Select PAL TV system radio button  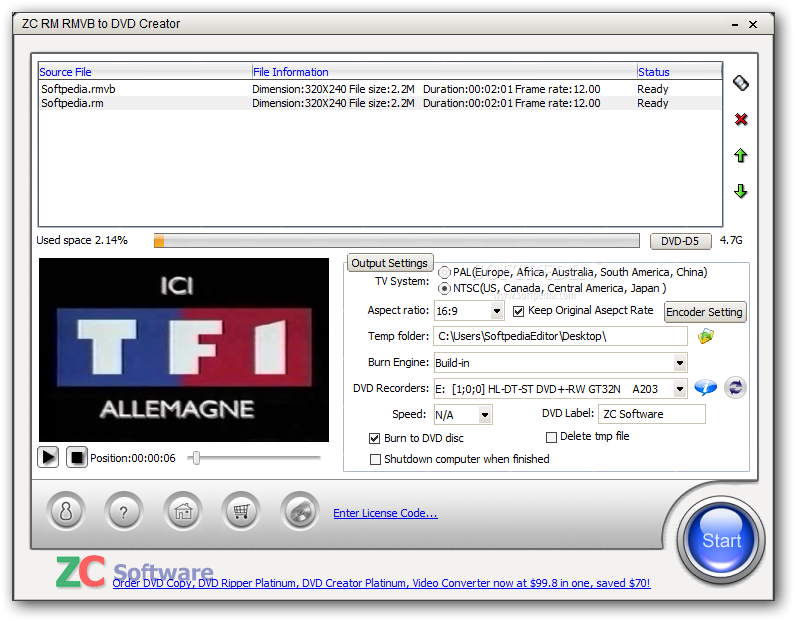(x=444, y=273)
